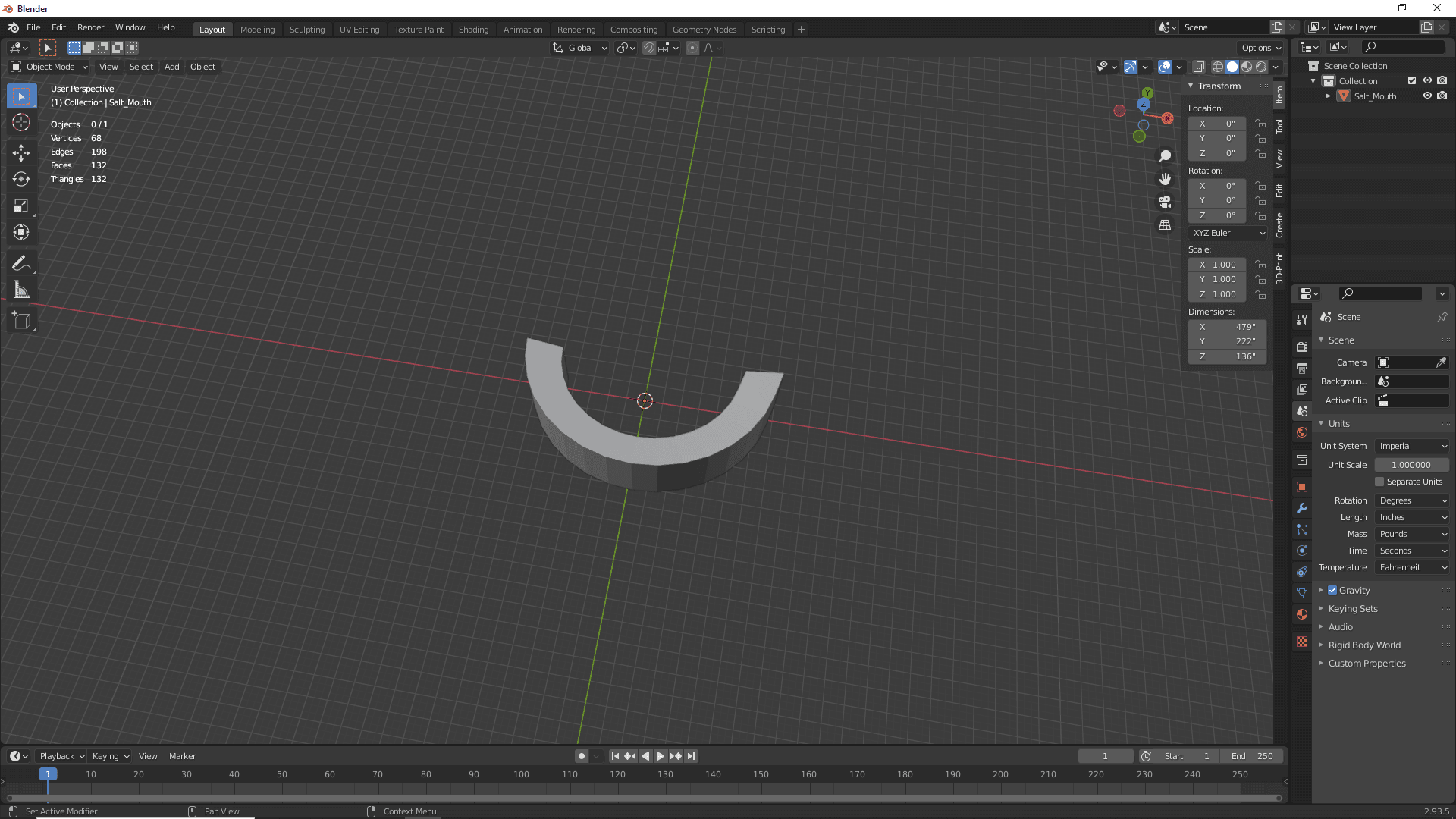Open the Render menu
The width and height of the screenshot is (1456, 819).
pos(90,27)
